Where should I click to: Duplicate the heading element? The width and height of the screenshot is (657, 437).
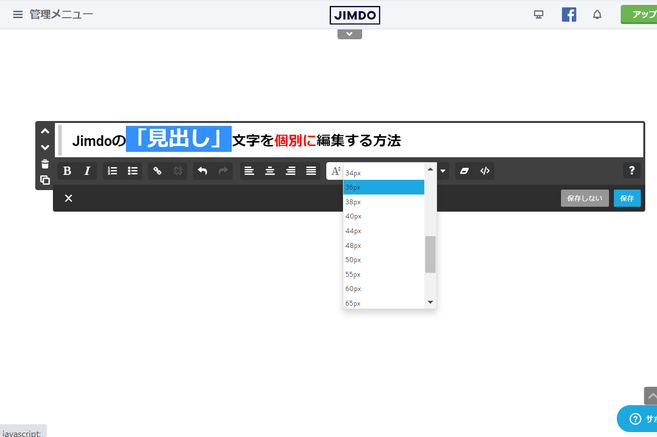pyautogui.click(x=45, y=180)
